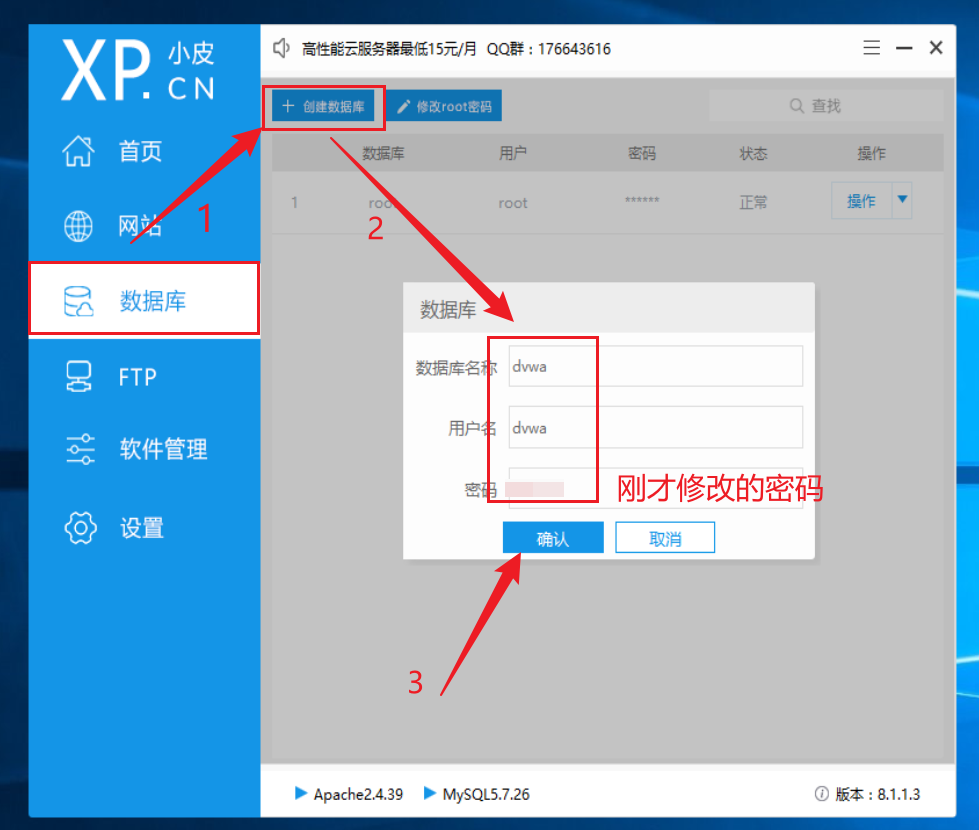Select the 数据库 sidebar item
This screenshot has height=830, width=979.
[144, 299]
